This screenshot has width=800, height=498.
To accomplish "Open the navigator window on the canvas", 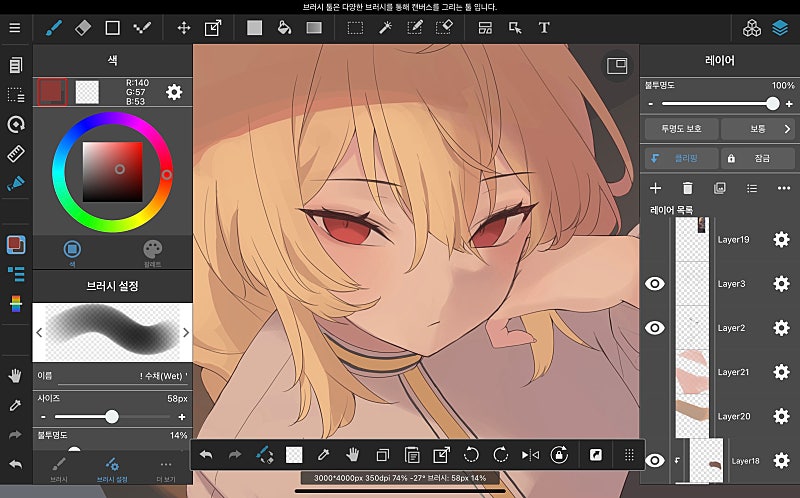I will tap(616, 66).
